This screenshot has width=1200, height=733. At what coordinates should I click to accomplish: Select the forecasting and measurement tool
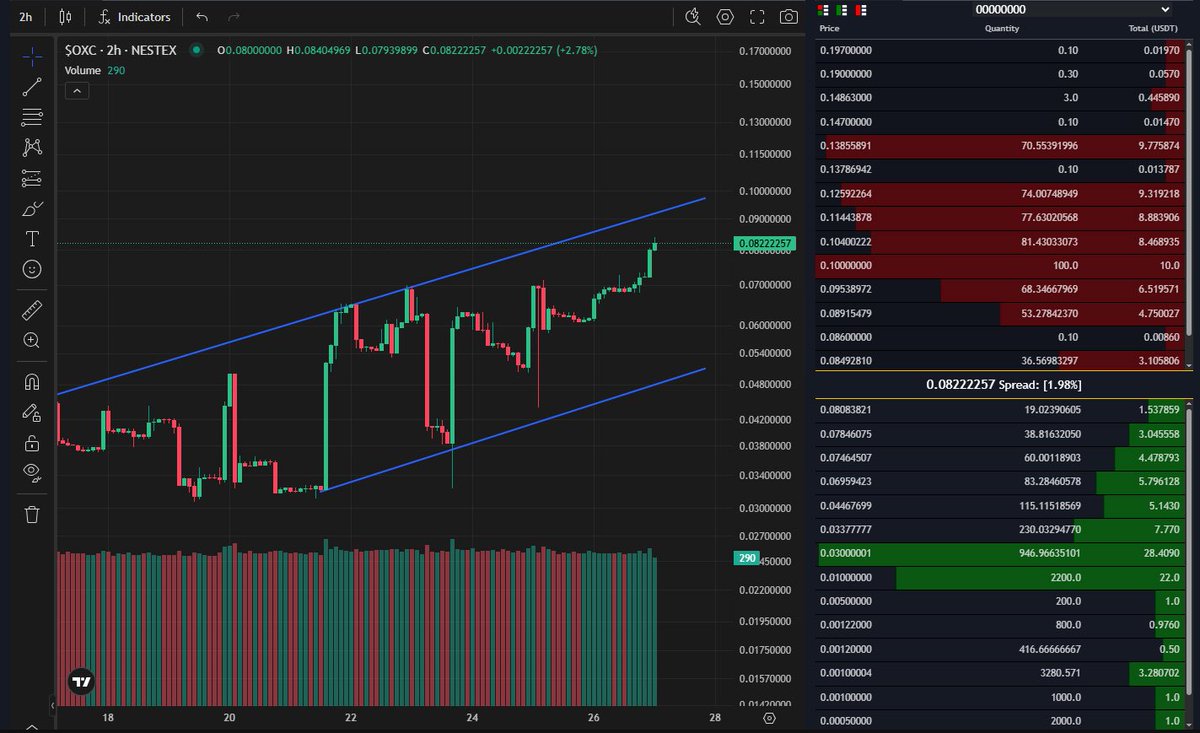(x=32, y=179)
